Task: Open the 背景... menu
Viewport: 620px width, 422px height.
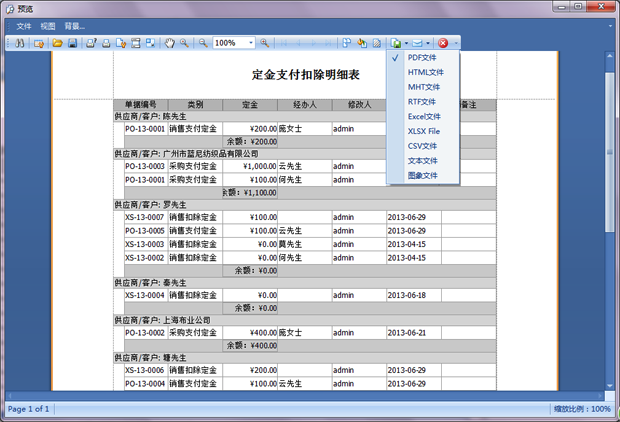Action: tap(75, 26)
